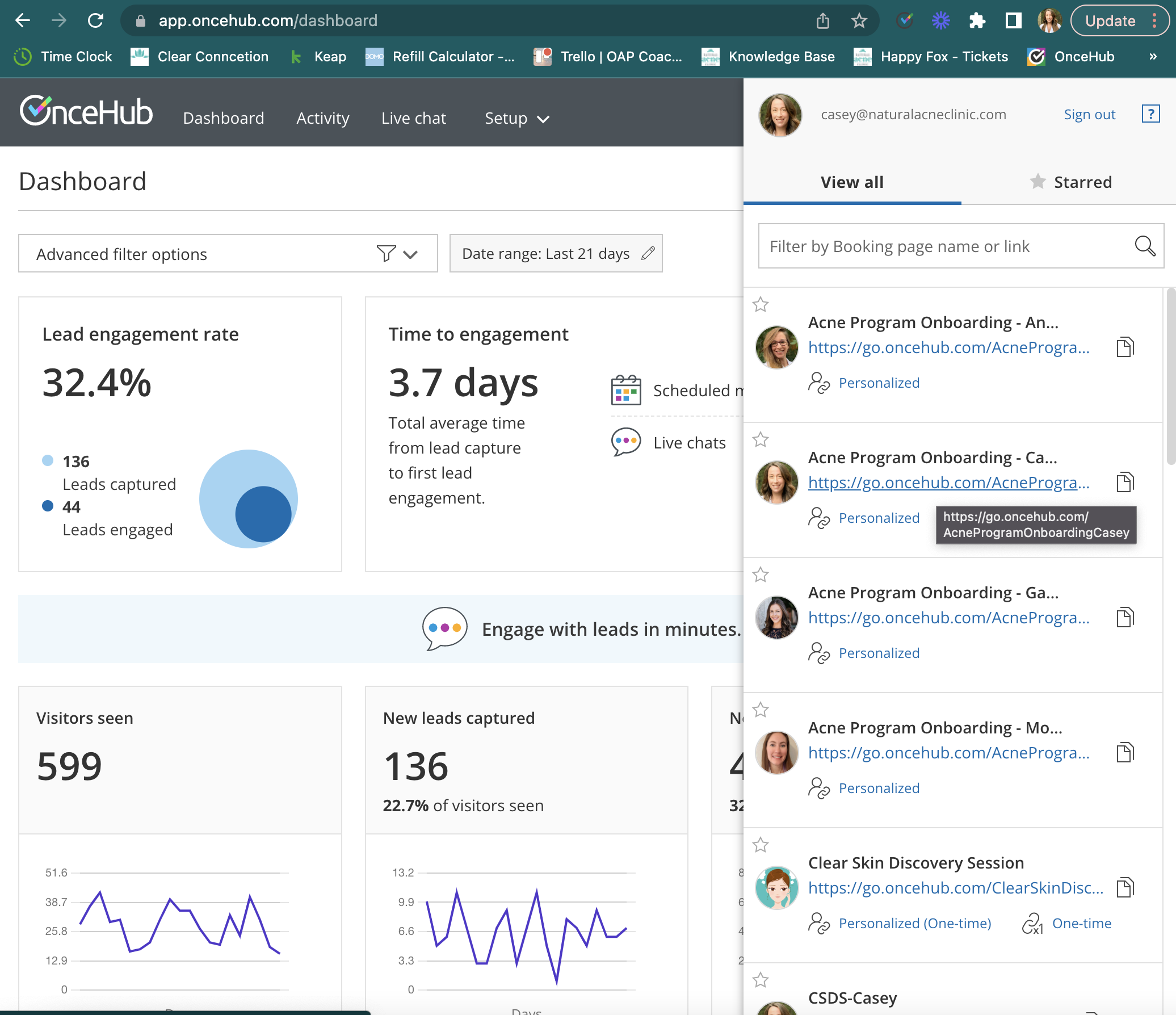
Task: Open the Knowledge Base bookmark
Action: point(768,56)
